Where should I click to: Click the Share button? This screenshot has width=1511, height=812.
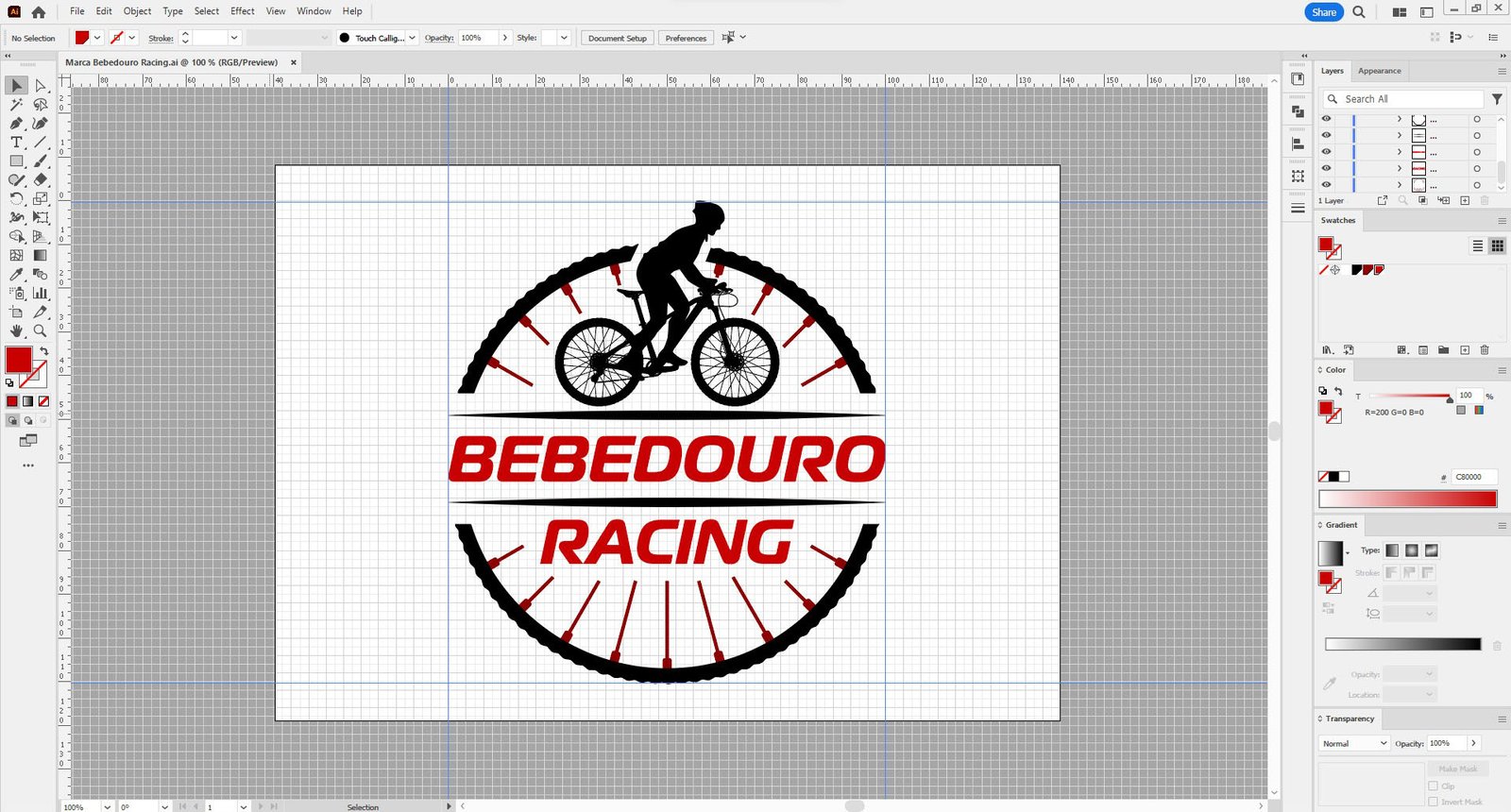click(x=1324, y=12)
